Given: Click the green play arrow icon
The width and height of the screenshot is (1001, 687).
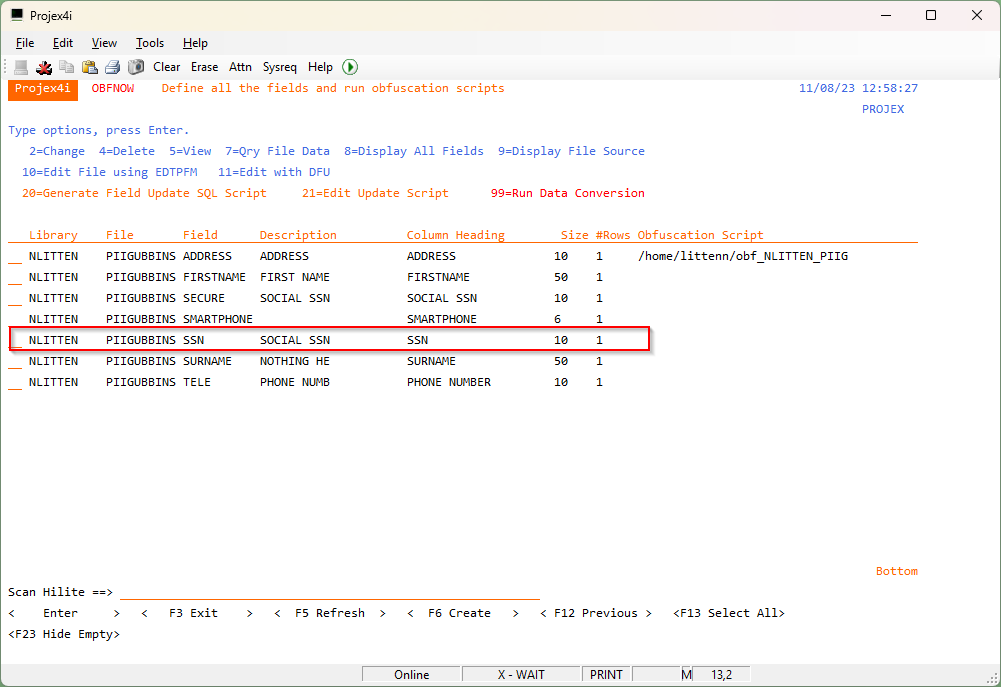Looking at the screenshot, I should tap(350, 67).
